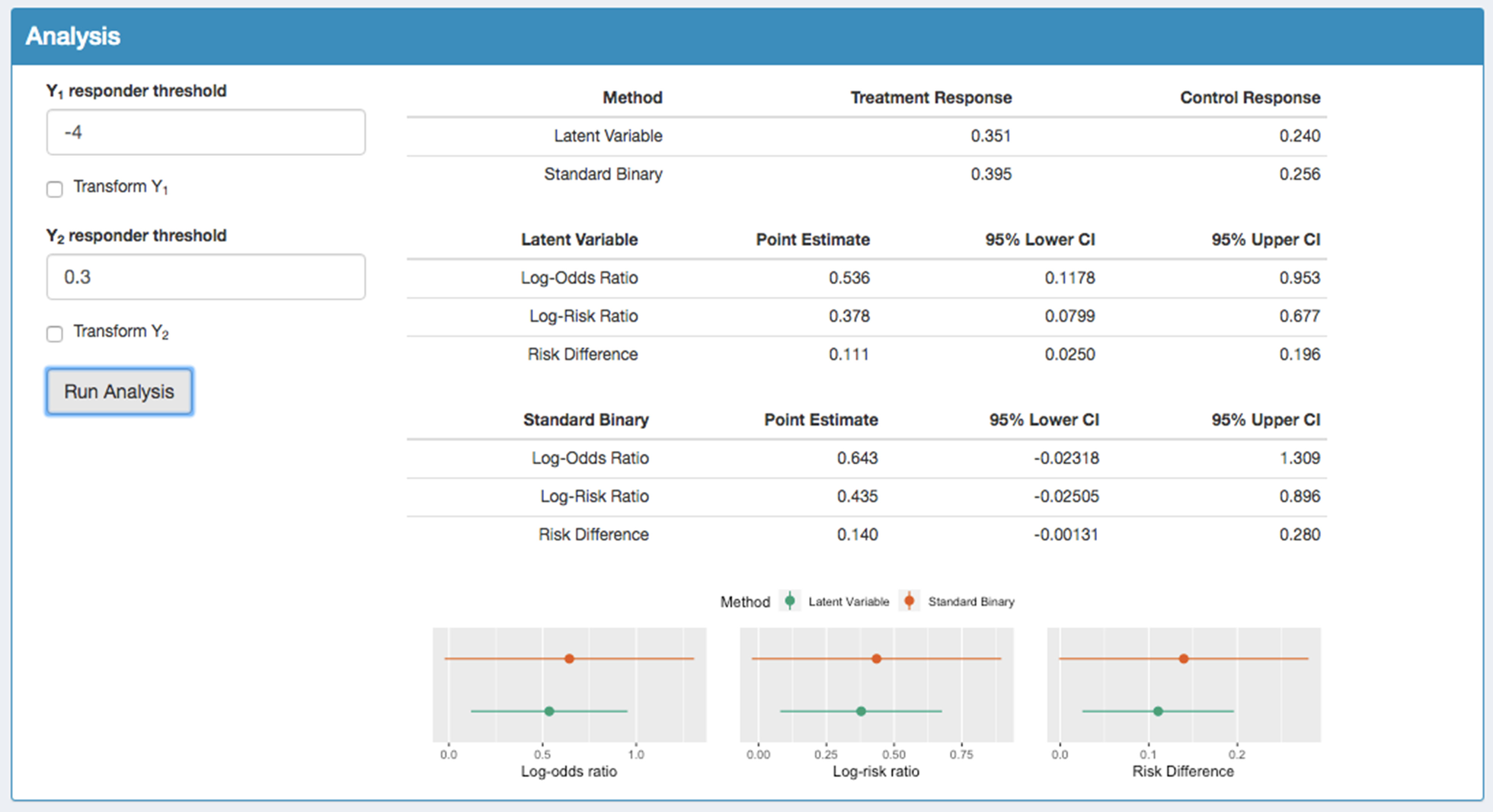Viewport: 1493px width, 812px height.
Task: Select the -0.00131 lower CI value
Action: [1066, 534]
